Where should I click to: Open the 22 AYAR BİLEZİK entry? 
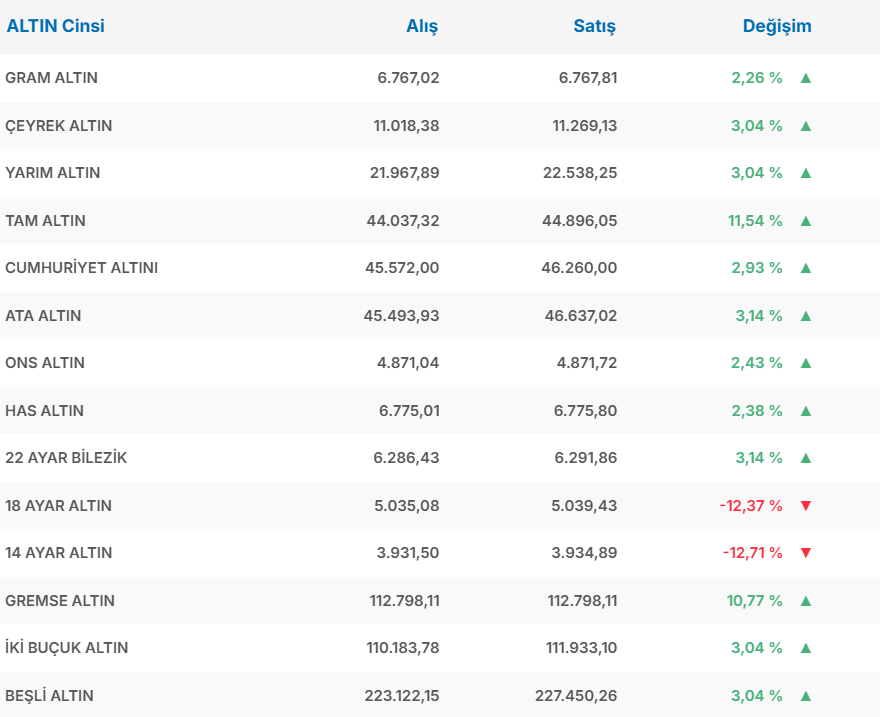click(x=66, y=458)
